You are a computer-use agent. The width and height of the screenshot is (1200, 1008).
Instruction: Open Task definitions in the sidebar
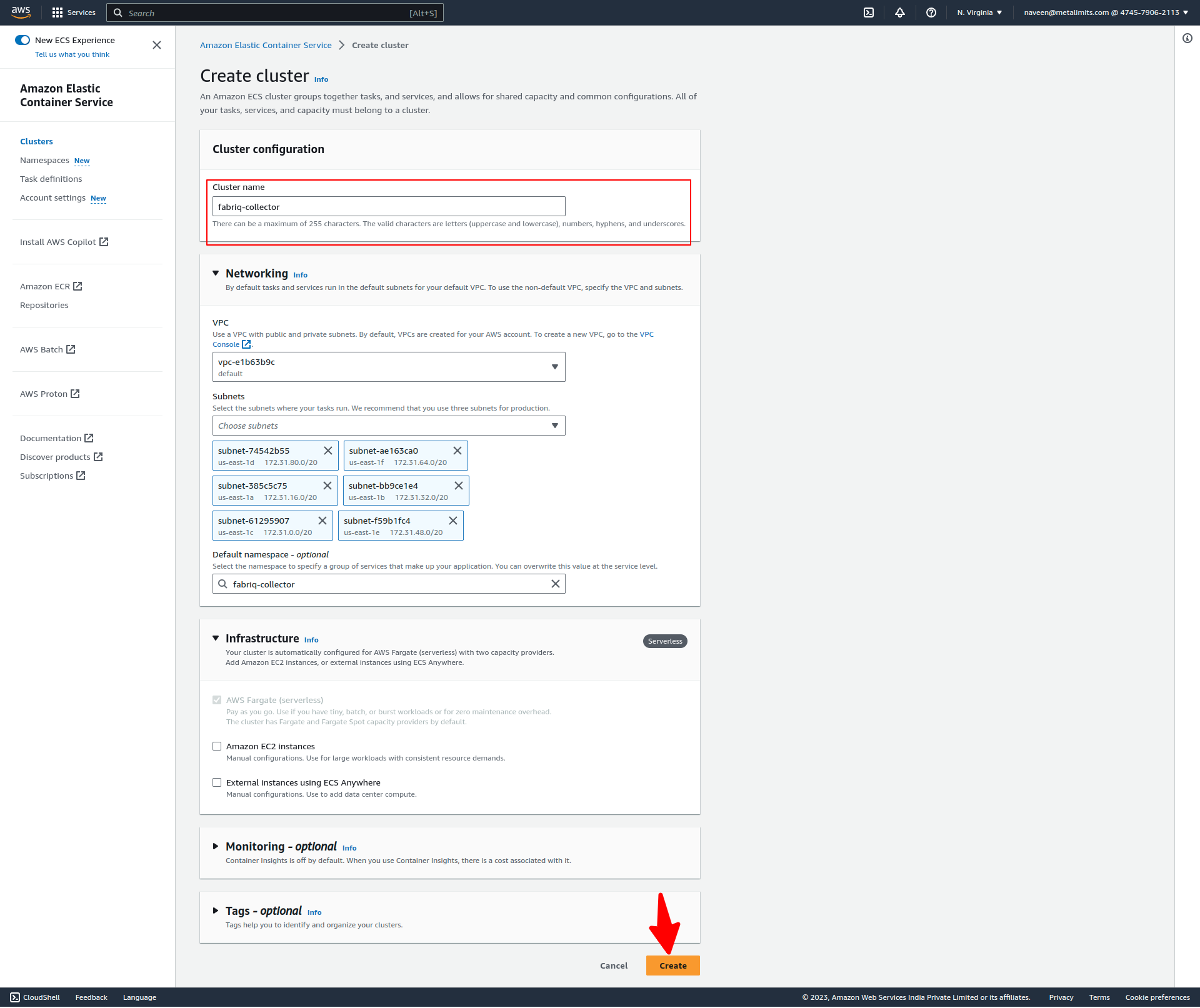pos(51,179)
